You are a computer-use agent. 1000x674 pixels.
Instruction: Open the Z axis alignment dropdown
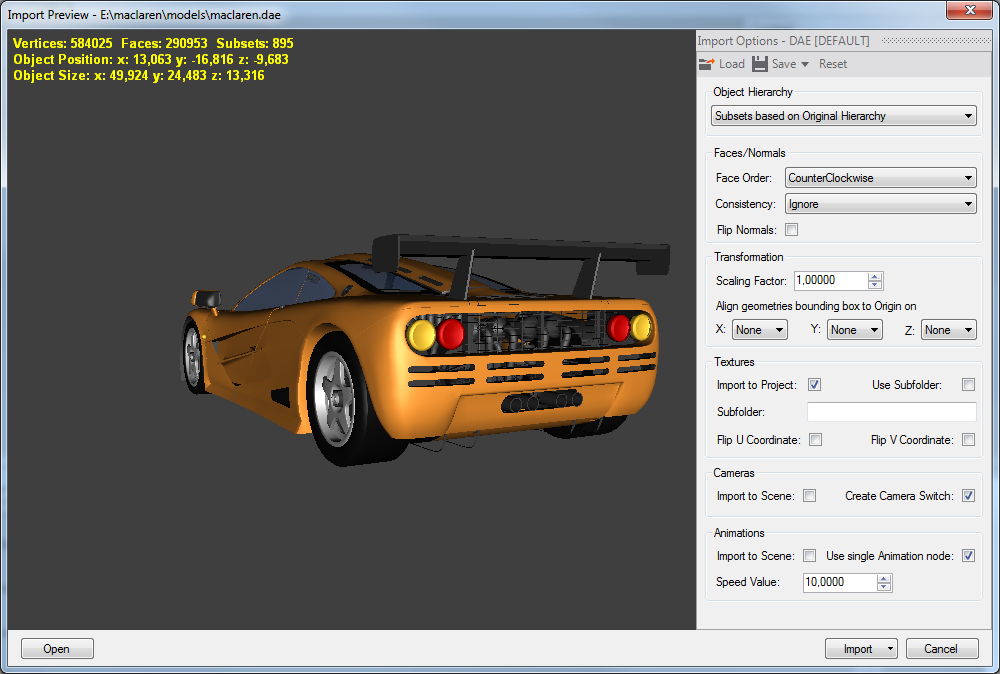[948, 330]
